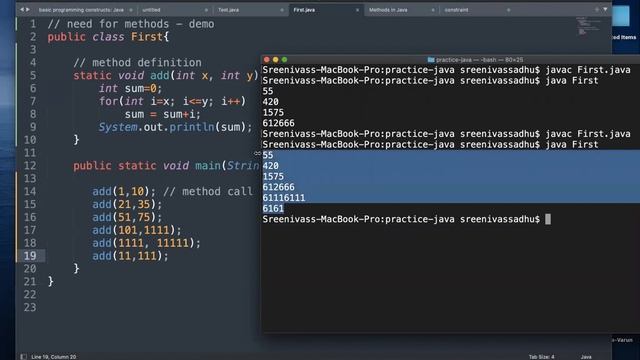Click highlighted output '6161' in terminal
640x360 pixels.
coord(273,209)
